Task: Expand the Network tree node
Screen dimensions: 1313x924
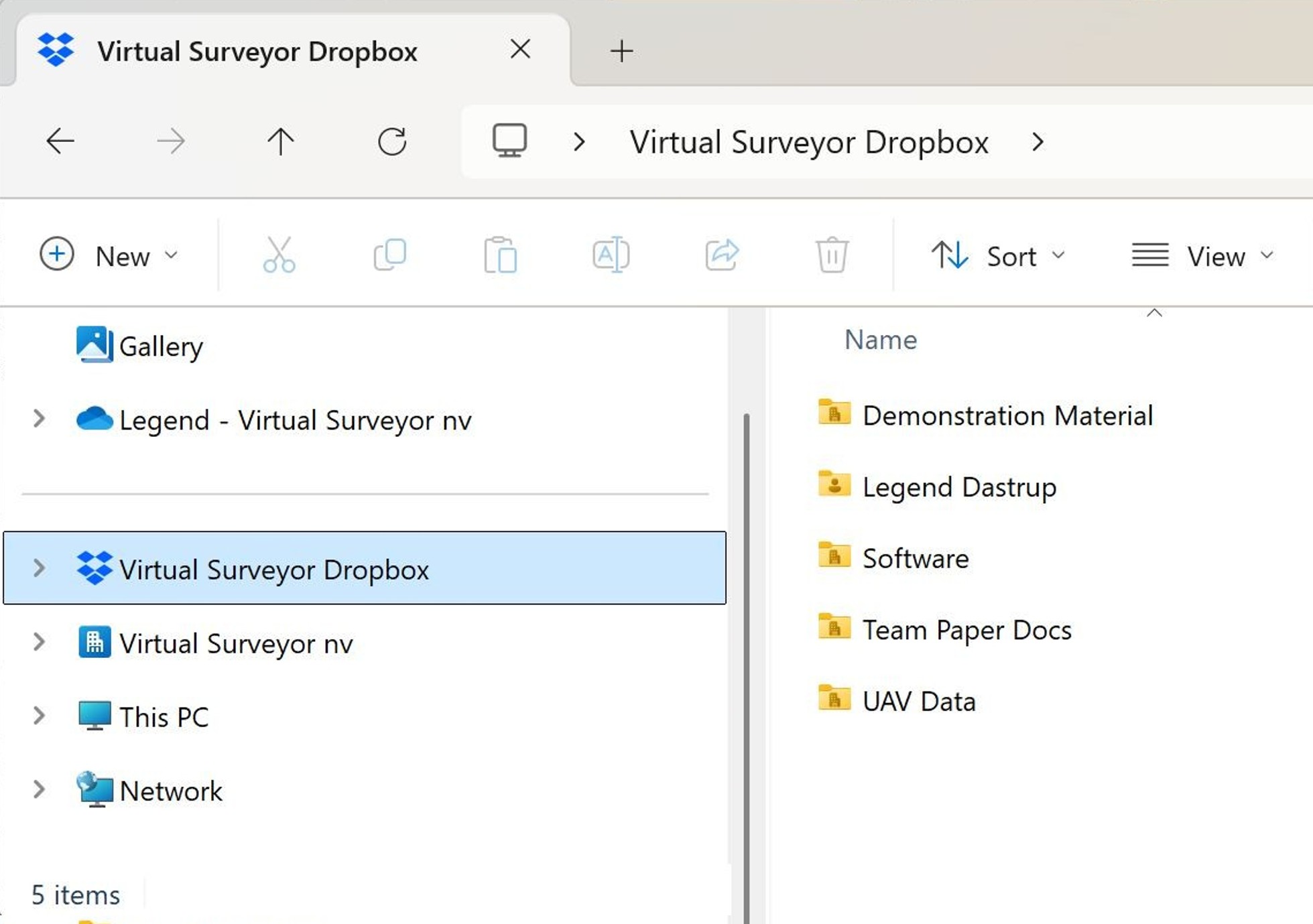Action: tap(39, 789)
